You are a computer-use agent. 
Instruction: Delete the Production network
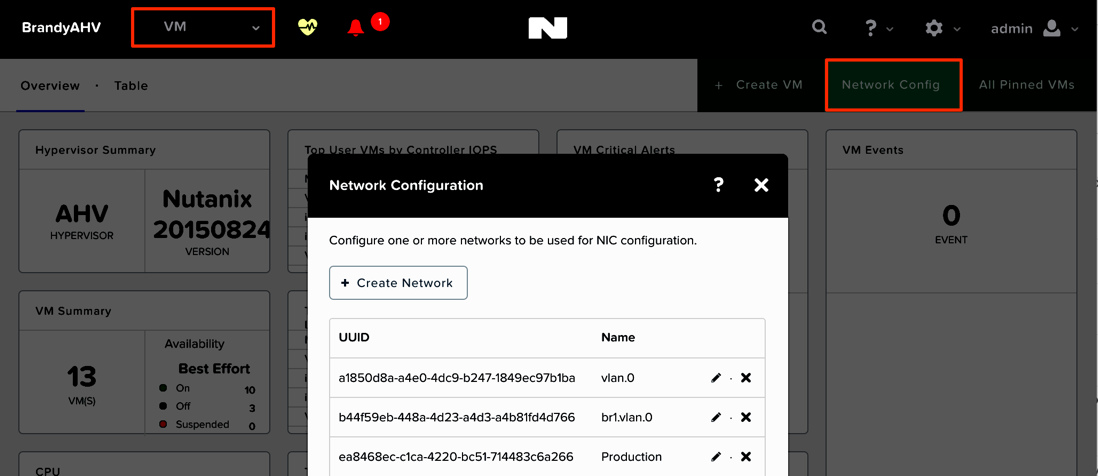[x=746, y=456]
